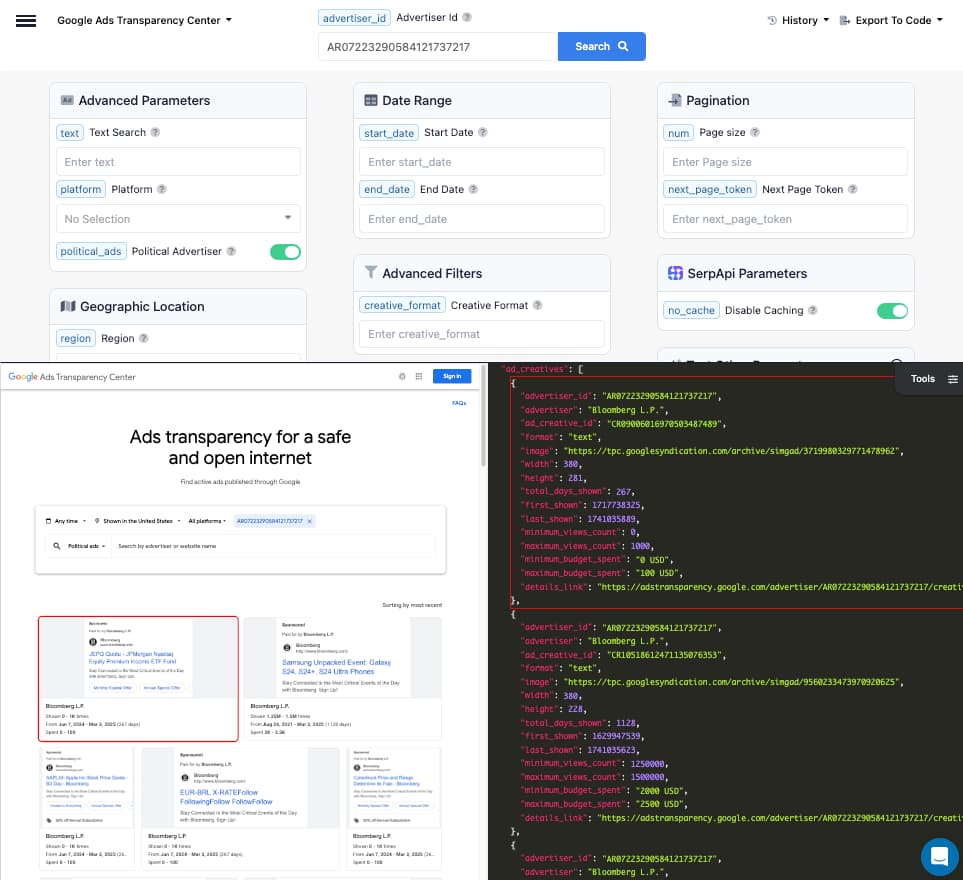
Task: Click the creative_format parameter tag
Action: pos(402,305)
